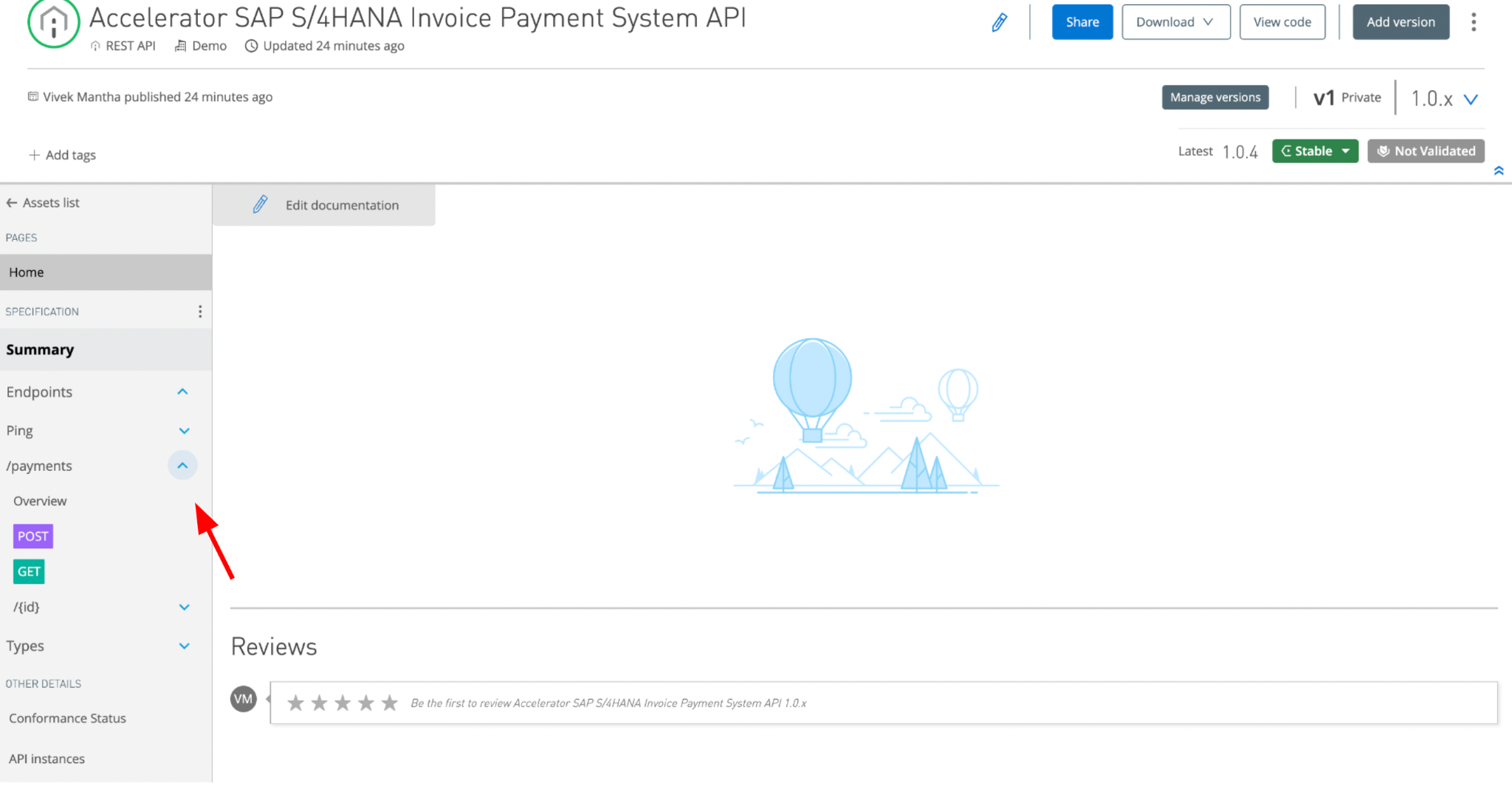Open the Stable lifecycle state dropdown
This screenshot has height=792, width=1512.
pos(1315,151)
